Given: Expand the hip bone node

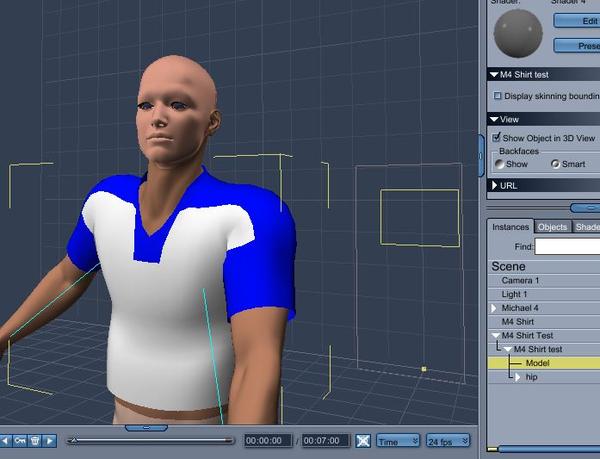Looking at the screenshot, I should pos(517,377).
